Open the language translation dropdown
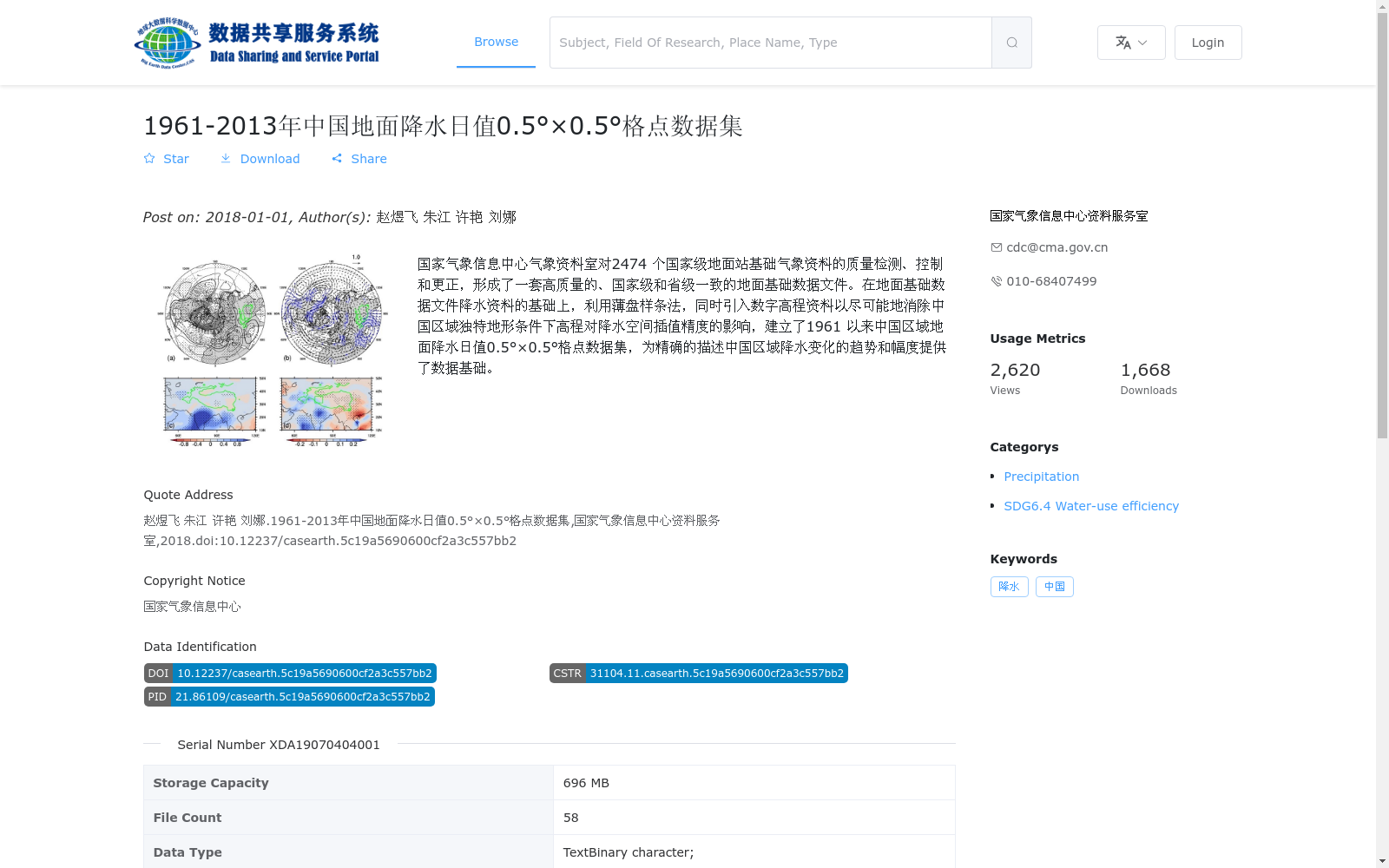Viewport: 1389px width, 868px height. click(1131, 43)
